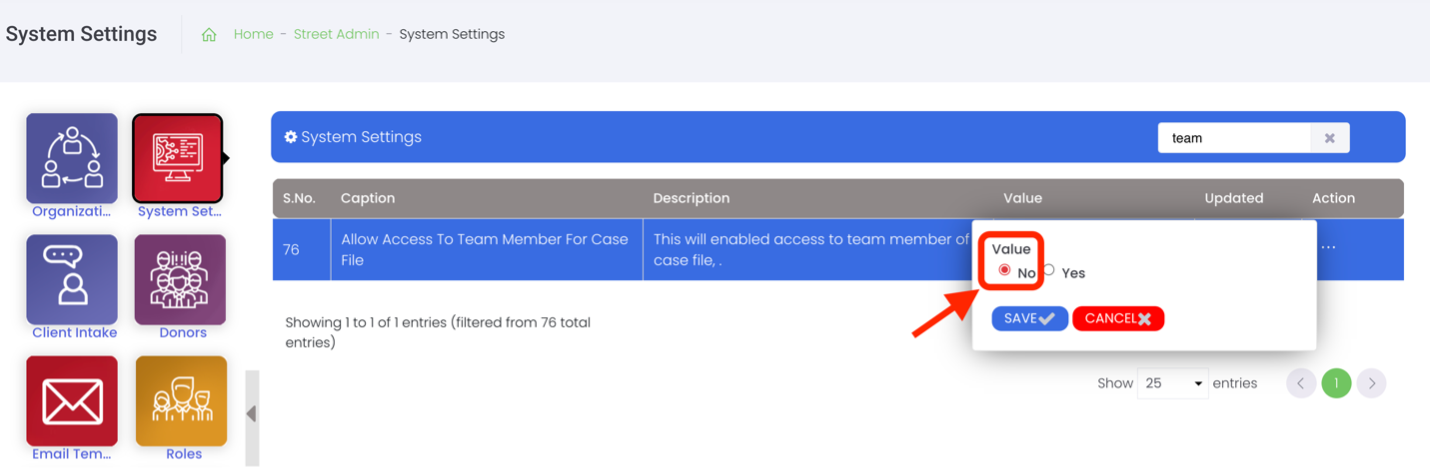Select the Yes radio option
This screenshot has height=470, width=1430.
(x=1048, y=270)
